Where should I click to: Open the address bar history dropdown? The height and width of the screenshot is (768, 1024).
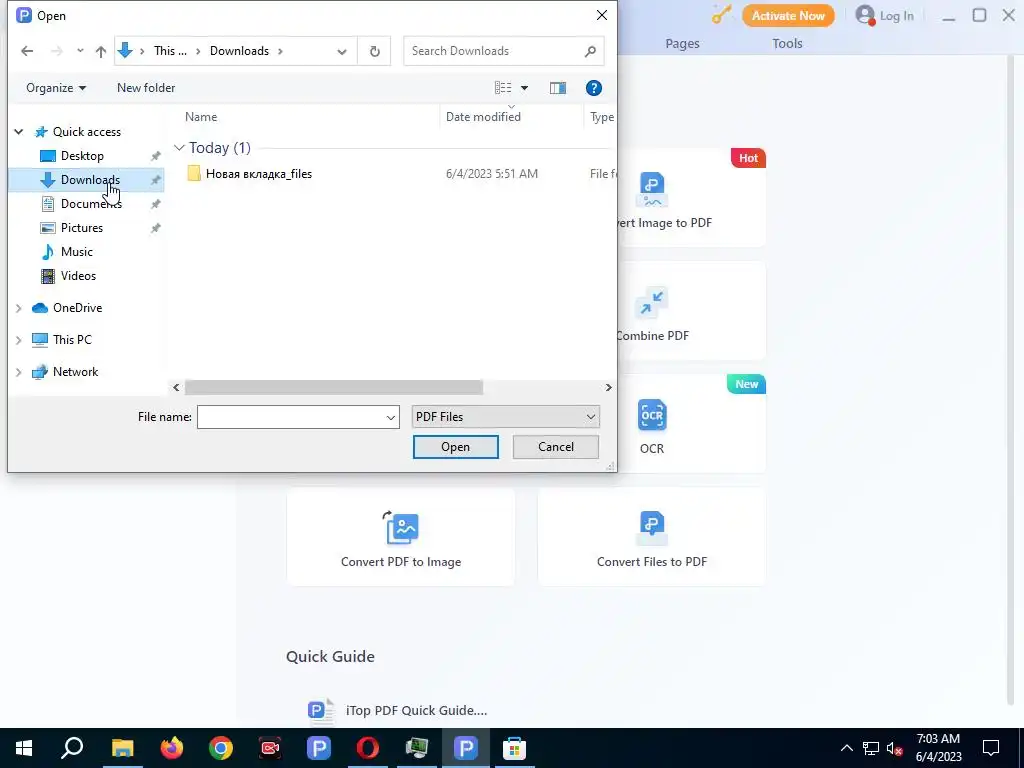[342, 52]
